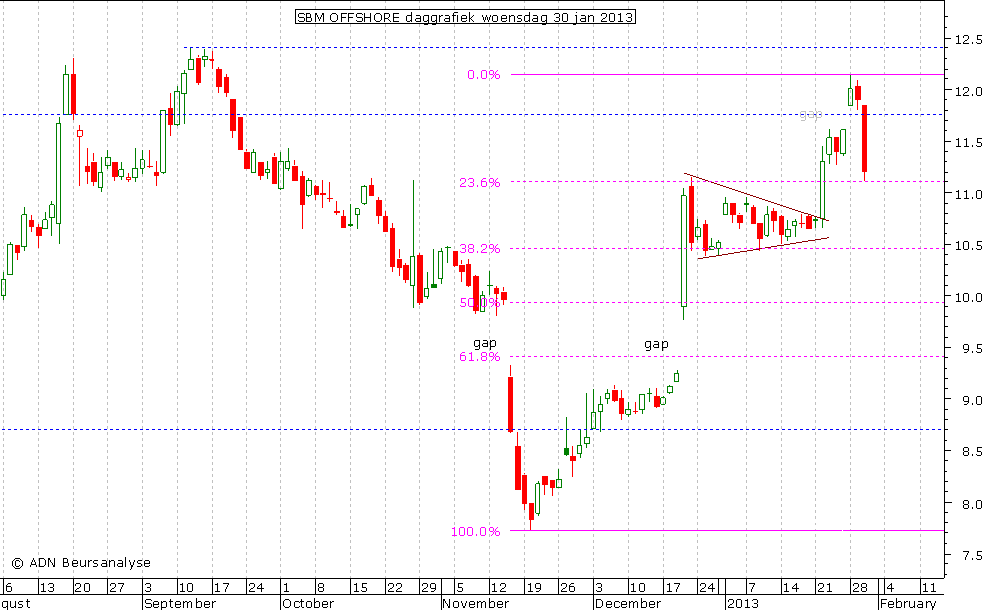Click date label 4 above February
Viewport: 985px width, 610px height.
890,588
